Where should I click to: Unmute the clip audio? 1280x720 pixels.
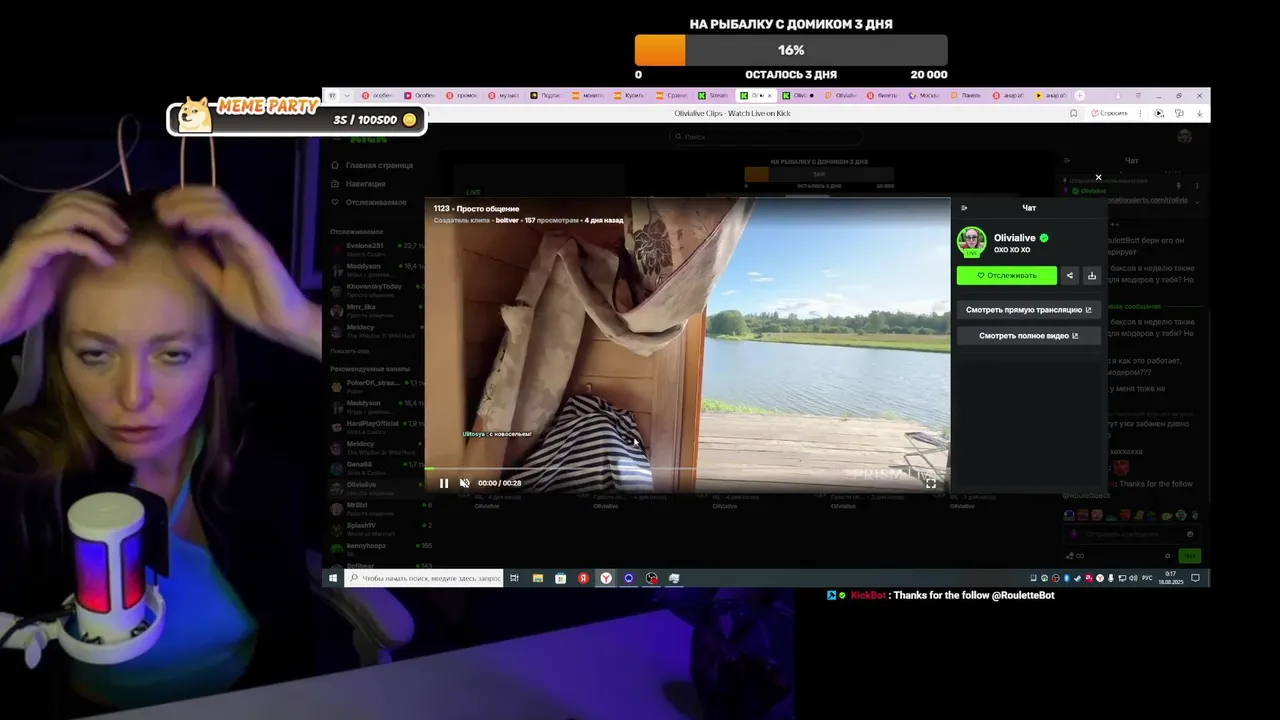pos(464,483)
